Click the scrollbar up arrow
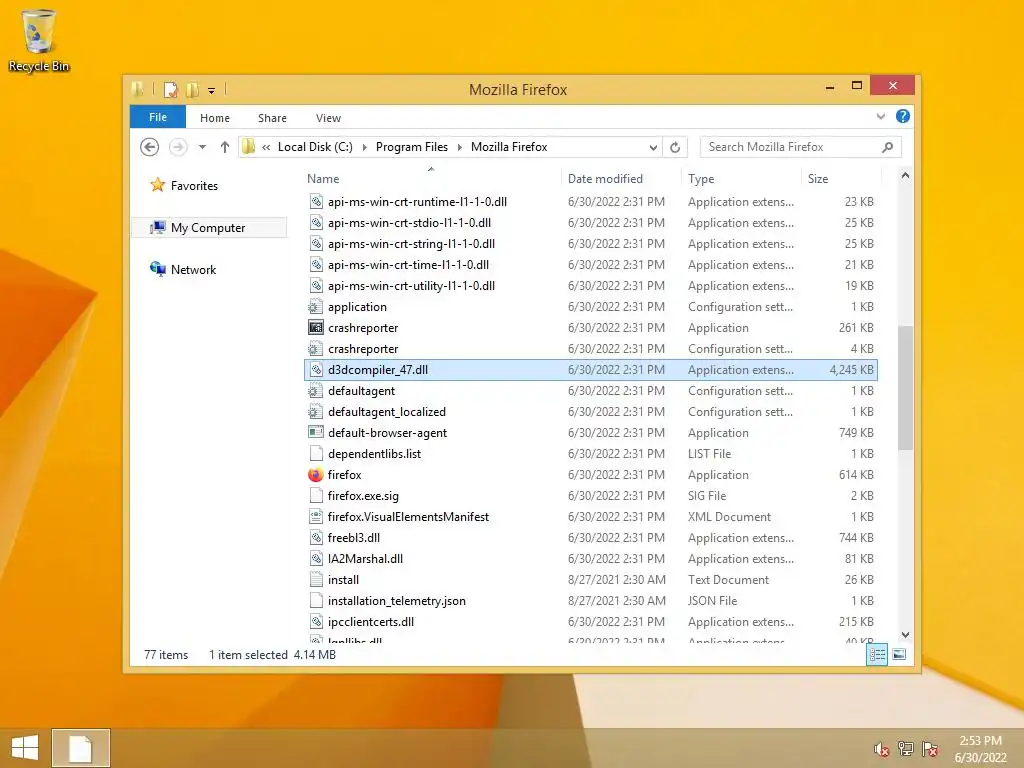The height and width of the screenshot is (768, 1024). 905,175
